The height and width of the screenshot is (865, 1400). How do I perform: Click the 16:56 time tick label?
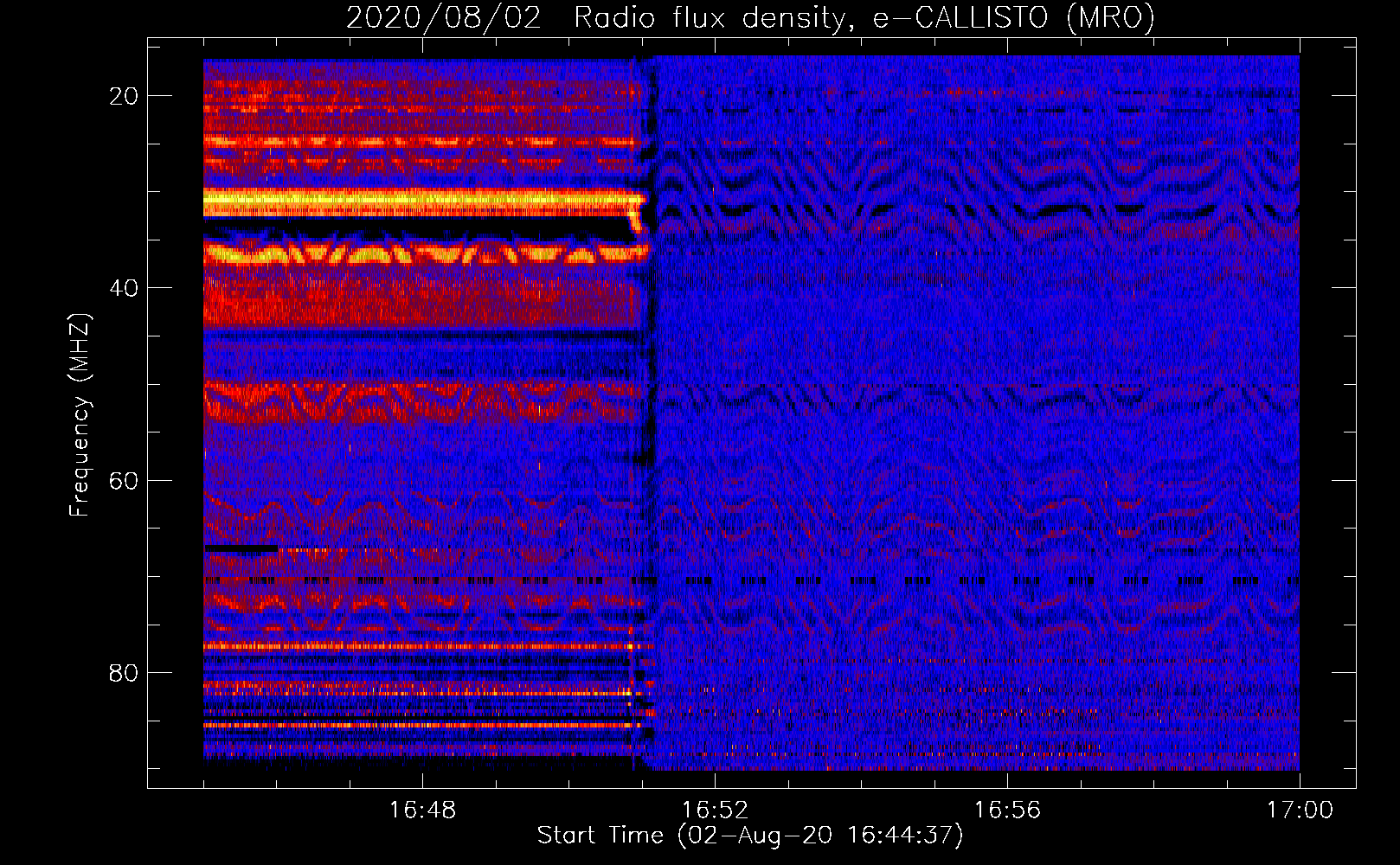tap(1007, 811)
